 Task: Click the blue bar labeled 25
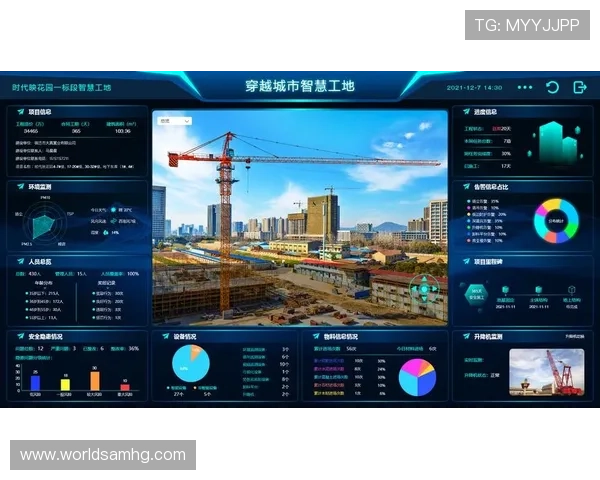point(35,383)
